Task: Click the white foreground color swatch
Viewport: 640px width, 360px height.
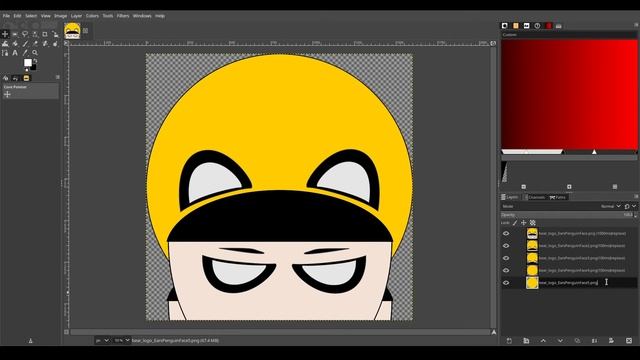Action: click(x=28, y=62)
